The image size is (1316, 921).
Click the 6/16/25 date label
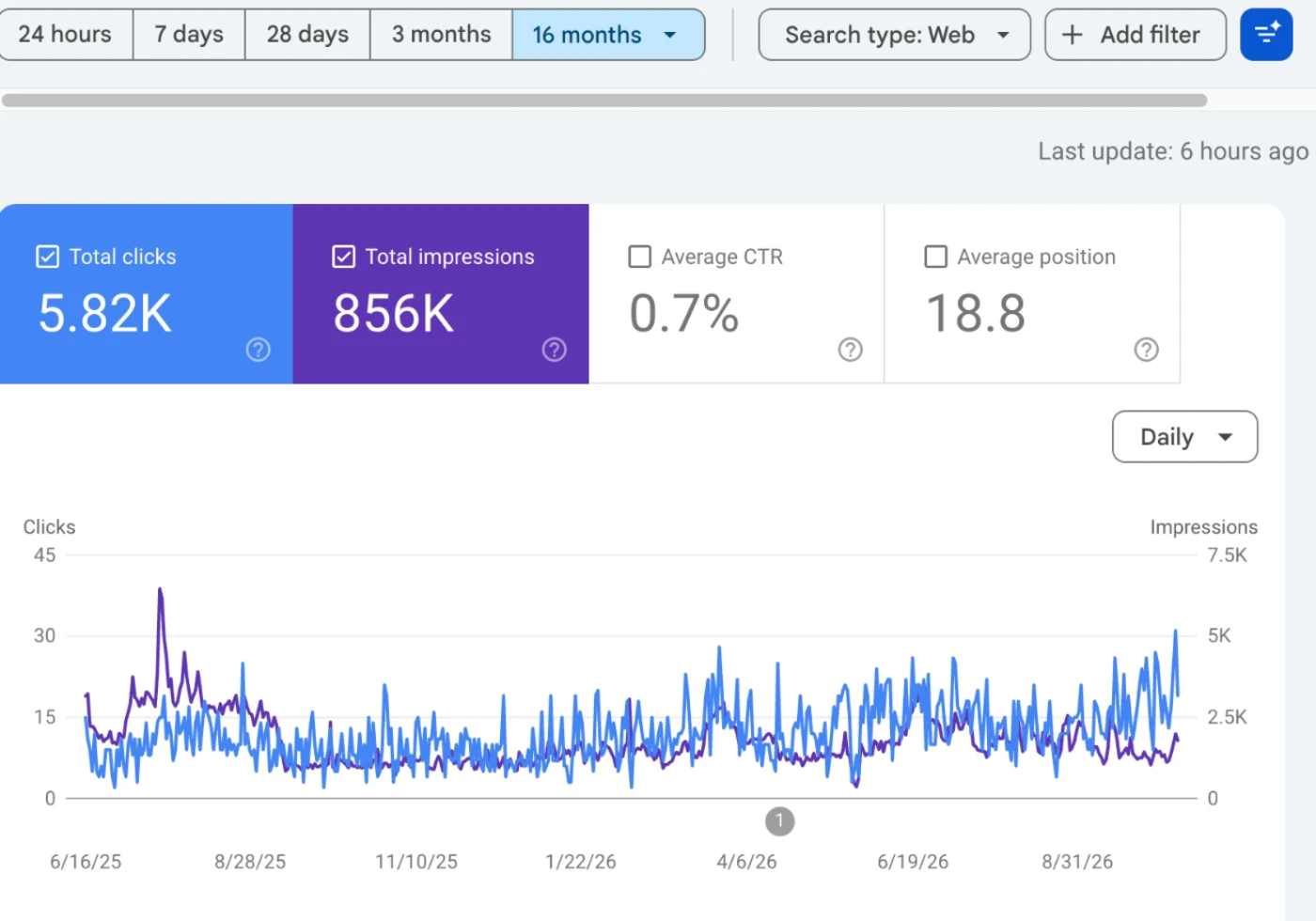(86, 862)
